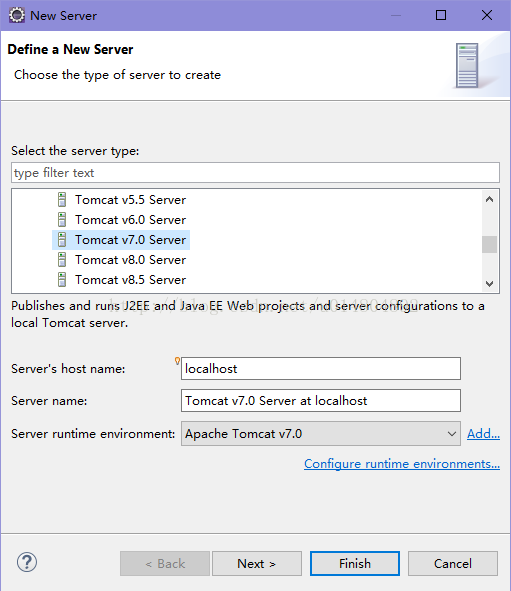Click the Tomcat v7.0 Server icon

62,240
